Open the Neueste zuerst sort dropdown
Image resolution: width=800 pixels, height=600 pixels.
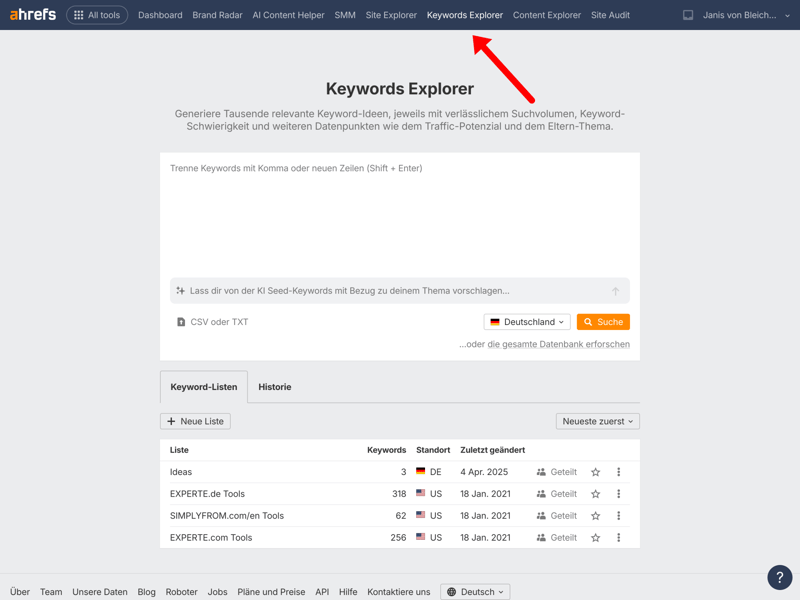pos(597,421)
